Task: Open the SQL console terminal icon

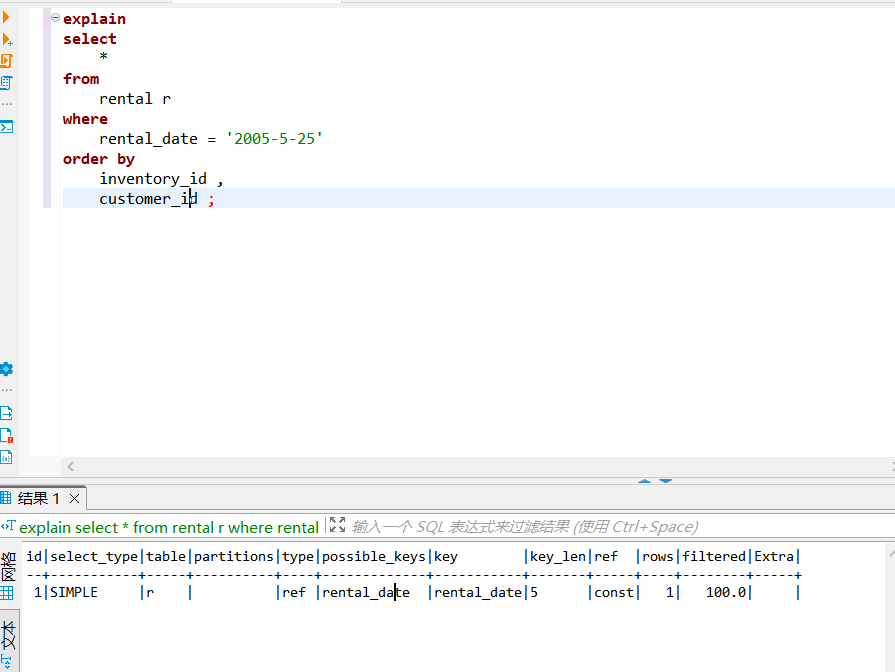Action: [x=6, y=127]
